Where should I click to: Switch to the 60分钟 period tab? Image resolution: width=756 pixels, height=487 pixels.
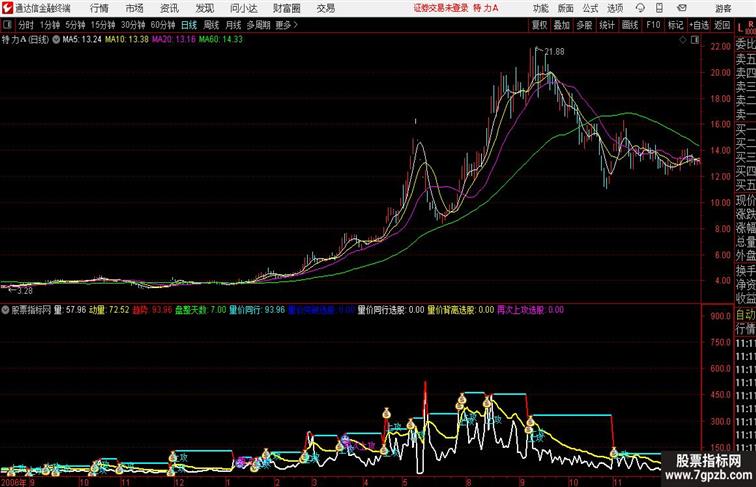(163, 25)
